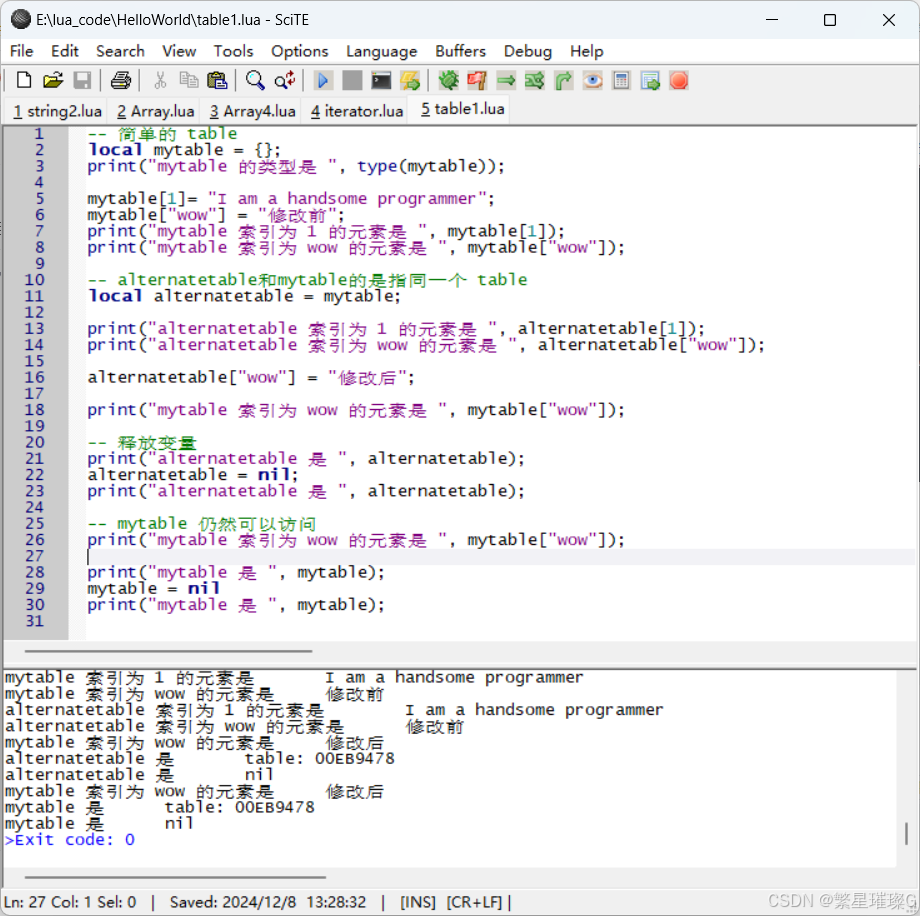Copy text with the Copy icon
The width and height of the screenshot is (920, 916).
187,80
